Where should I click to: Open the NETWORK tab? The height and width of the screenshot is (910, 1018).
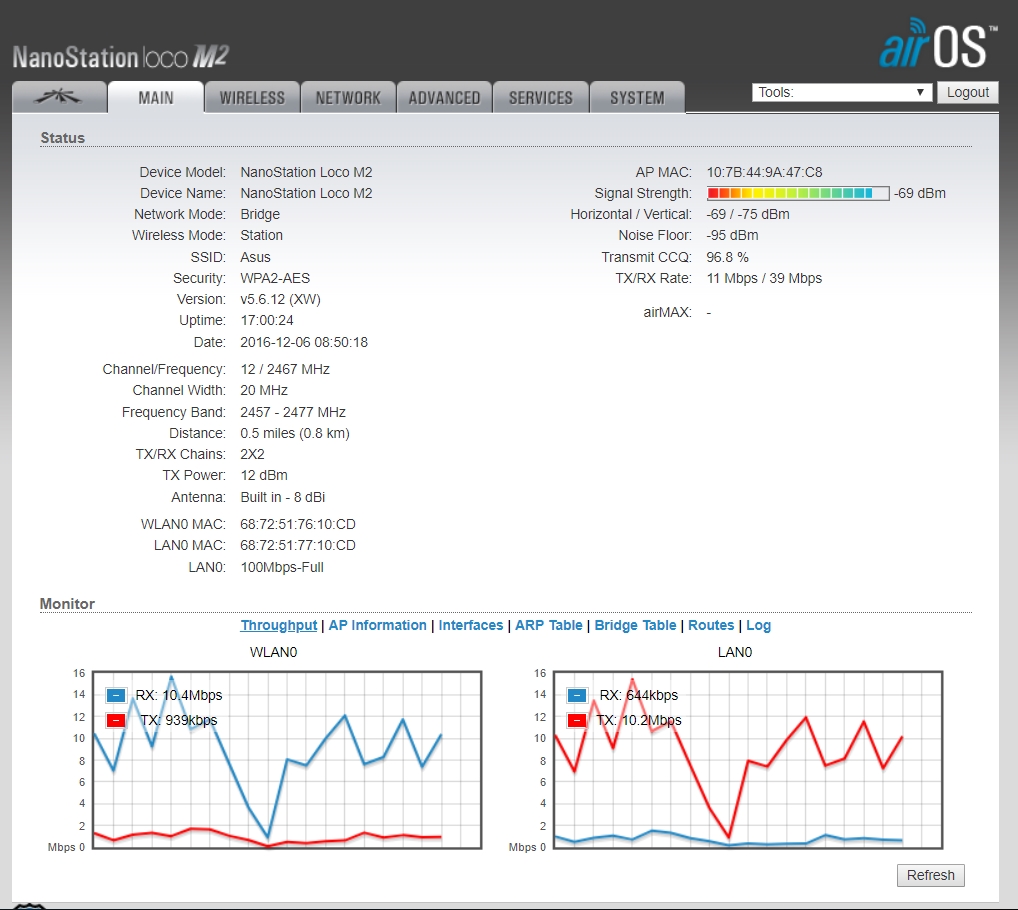click(x=348, y=97)
